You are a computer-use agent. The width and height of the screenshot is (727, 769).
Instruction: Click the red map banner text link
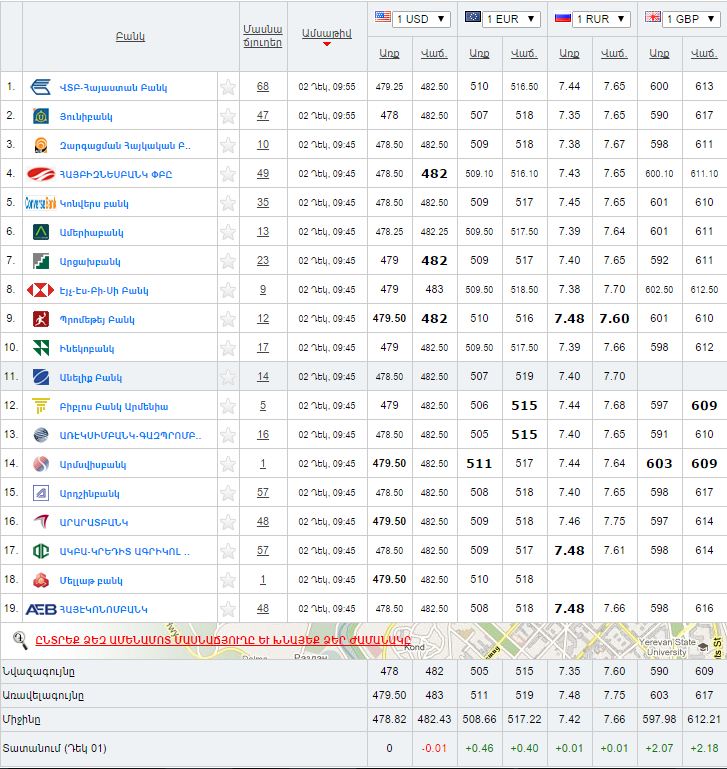point(222,640)
